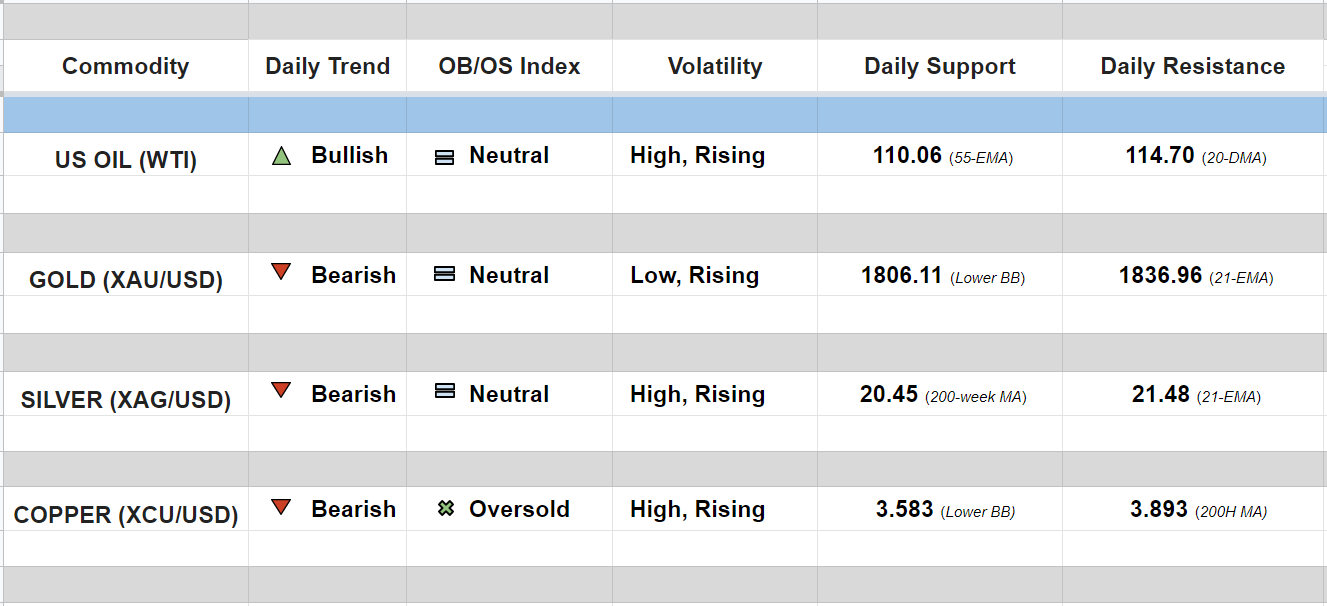Screen dimensions: 1327x606
Task: Click the red bearish arrow for Gold
Action: point(281,272)
